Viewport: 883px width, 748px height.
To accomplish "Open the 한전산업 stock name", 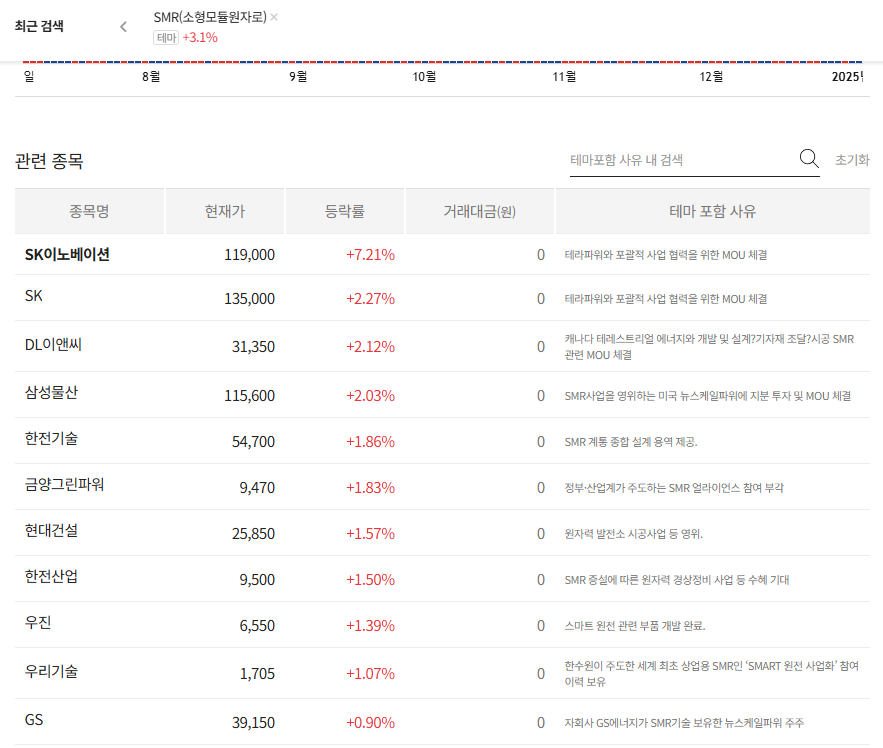I will pos(51,576).
